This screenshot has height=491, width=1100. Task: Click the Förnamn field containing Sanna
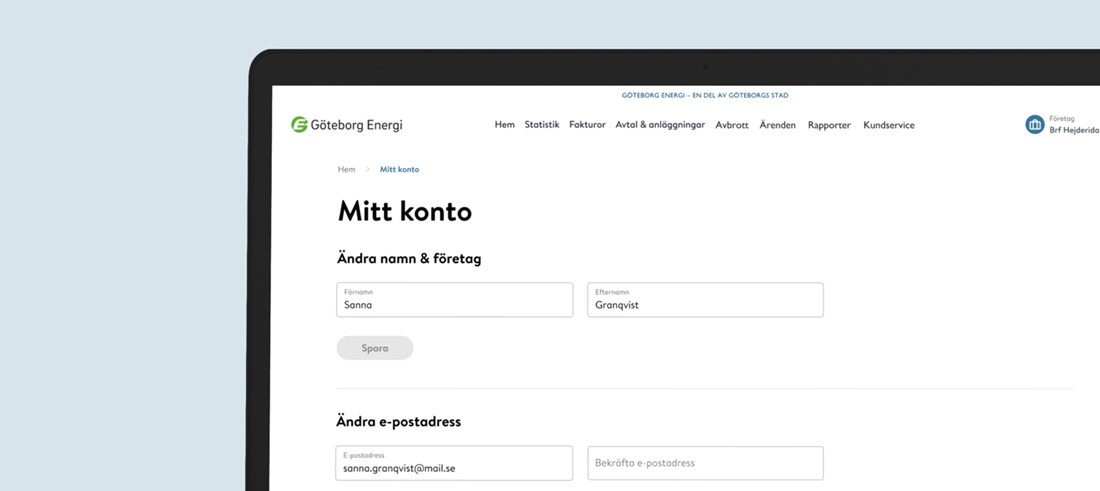[x=455, y=300]
